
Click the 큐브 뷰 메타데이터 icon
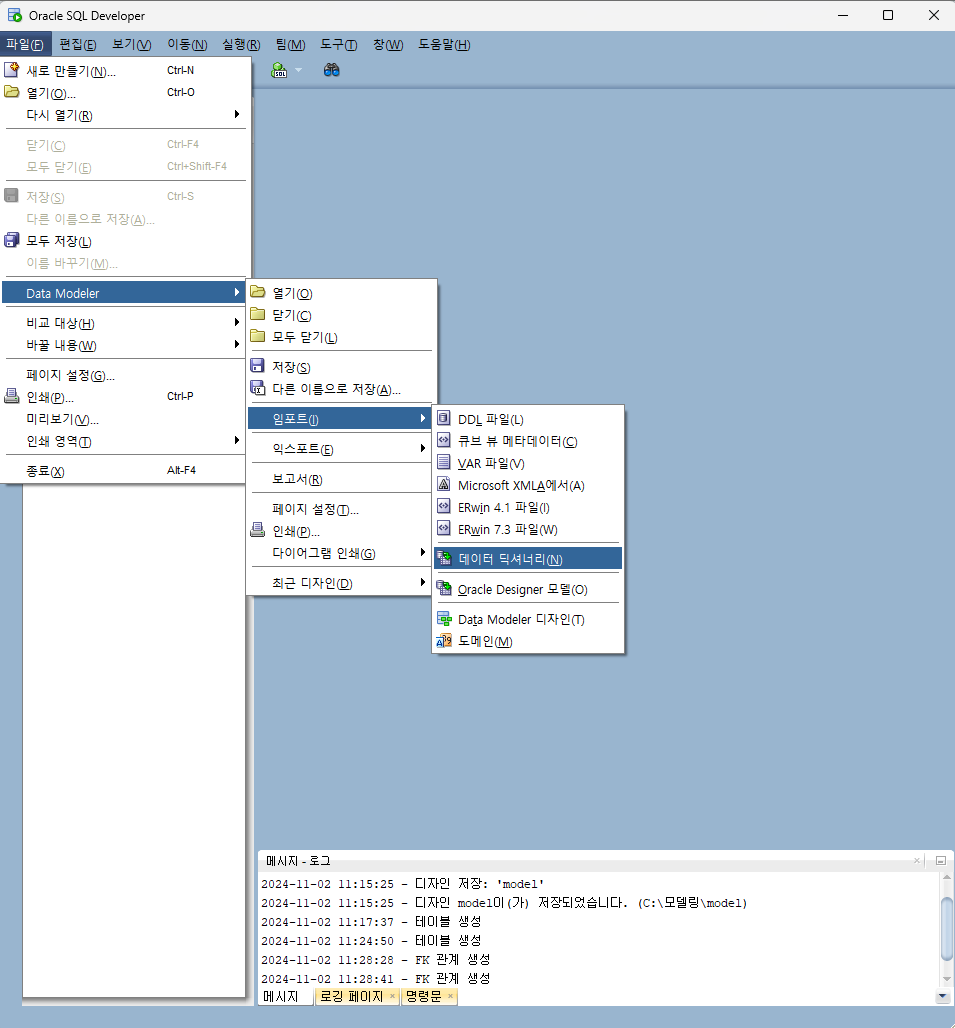[444, 440]
